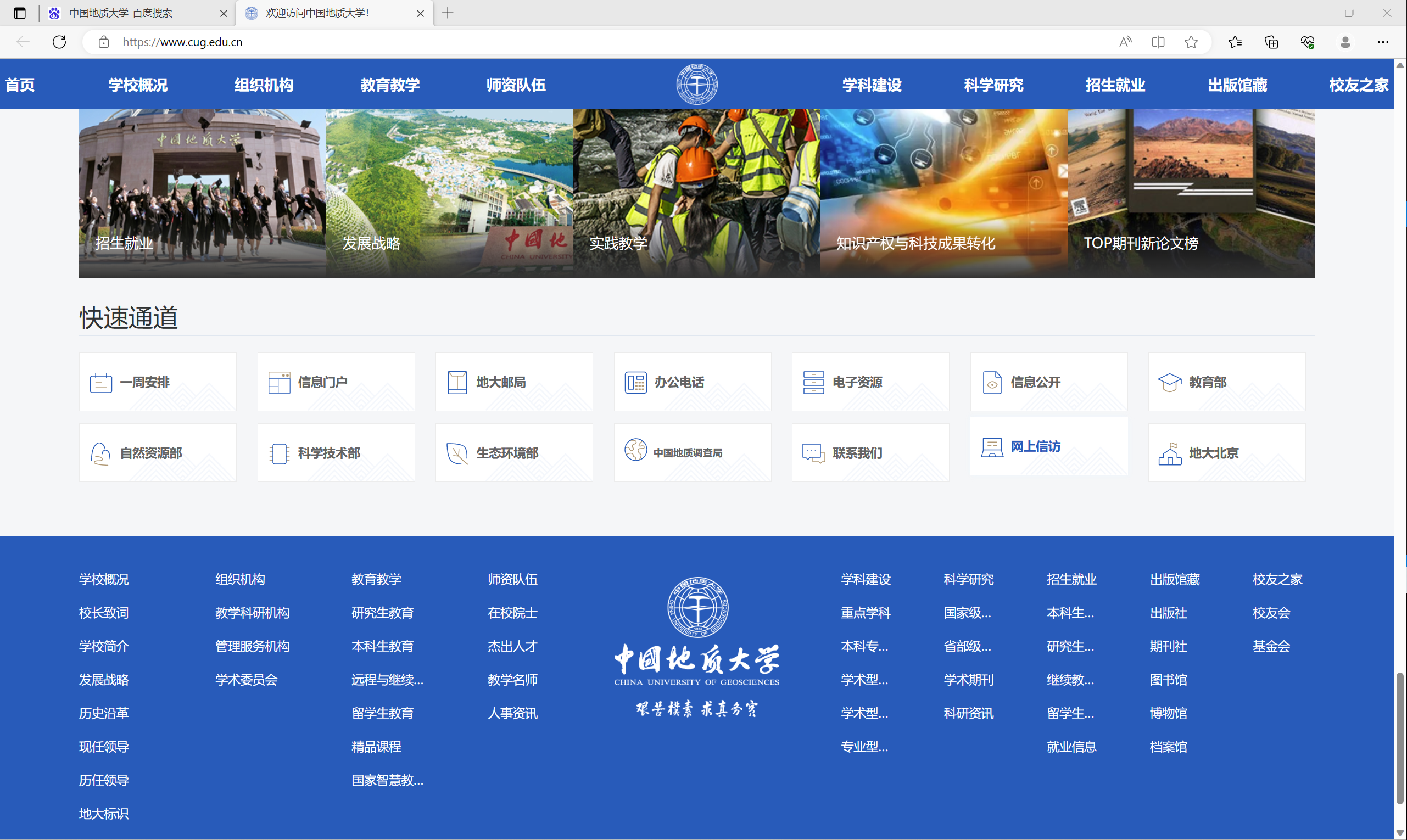Open the profile avatar icon
This screenshot has width=1407, height=840.
[x=1345, y=42]
